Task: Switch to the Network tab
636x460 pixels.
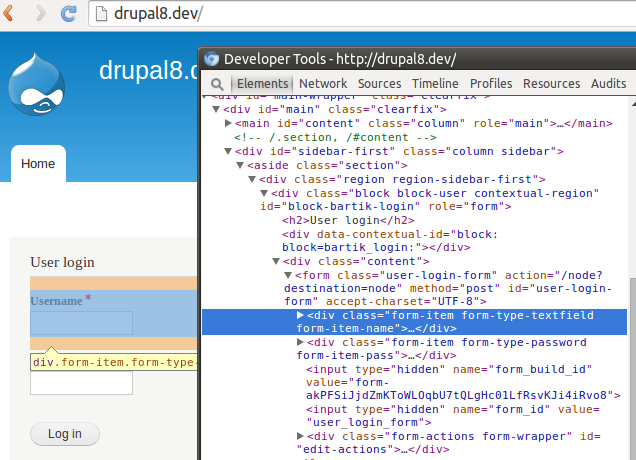Action: coord(323,84)
